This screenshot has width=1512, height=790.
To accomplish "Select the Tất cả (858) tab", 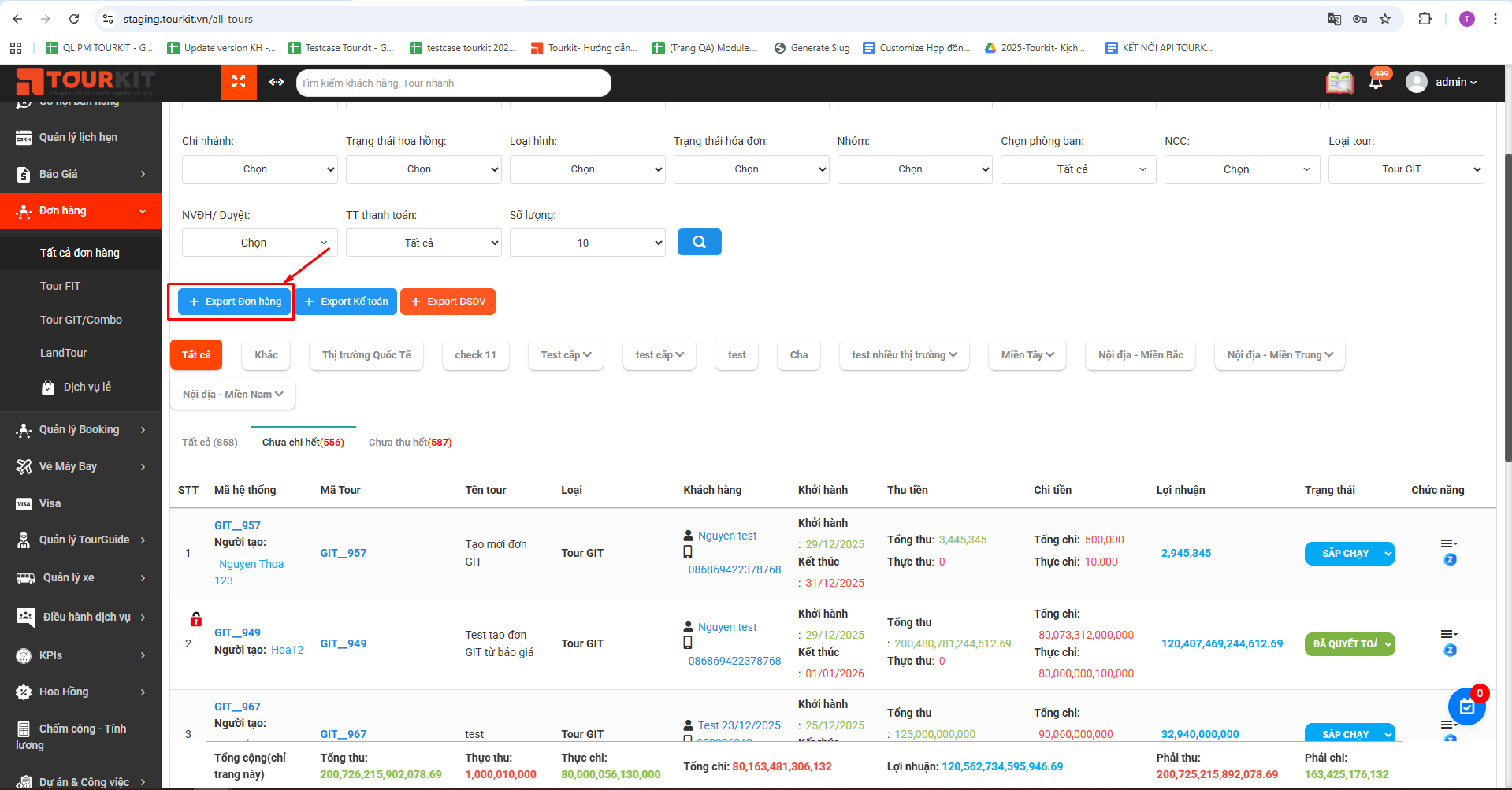I will pyautogui.click(x=210, y=443).
